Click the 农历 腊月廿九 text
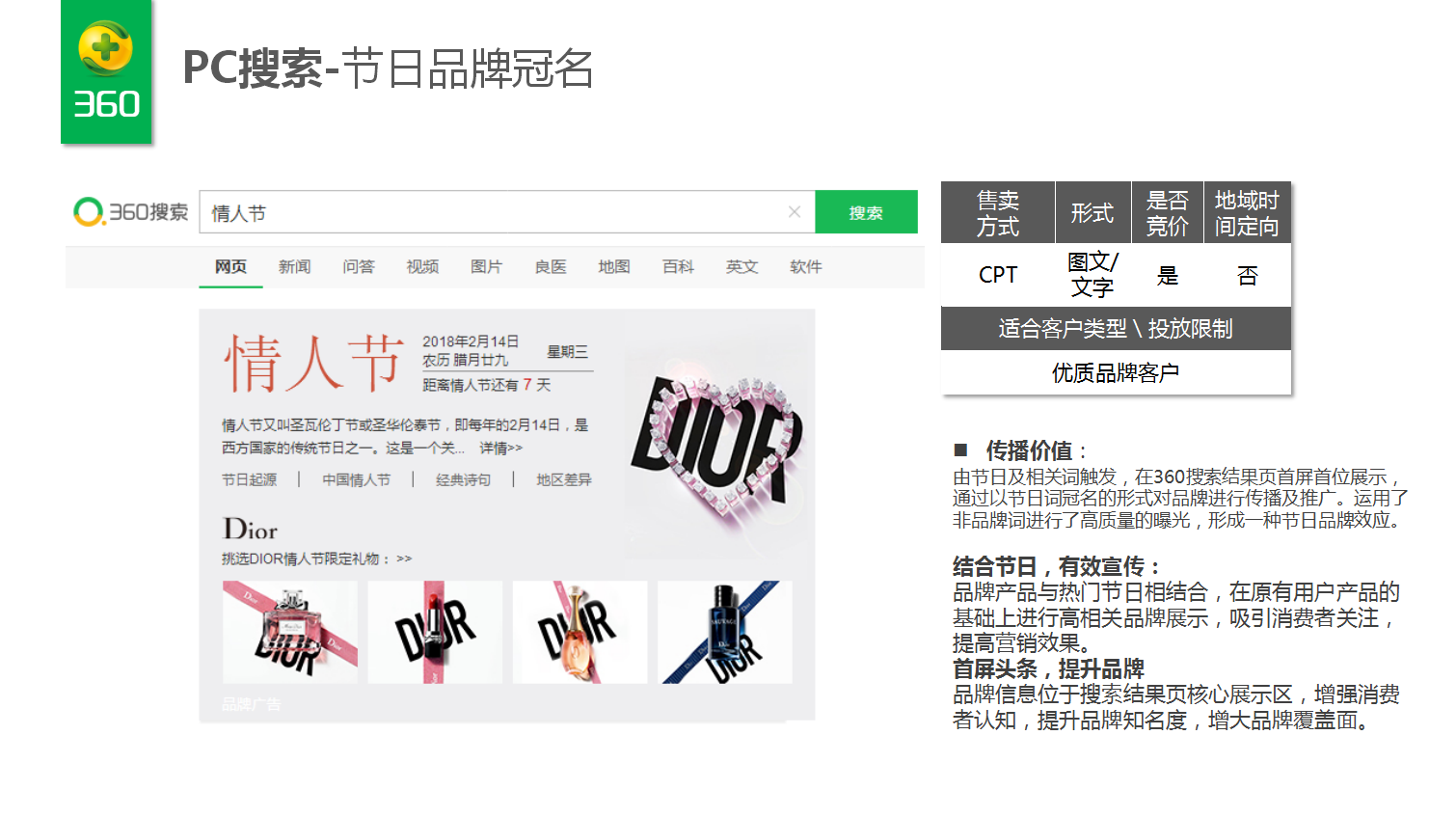Image resolution: width=1456 pixels, height=817 pixels. [x=465, y=360]
